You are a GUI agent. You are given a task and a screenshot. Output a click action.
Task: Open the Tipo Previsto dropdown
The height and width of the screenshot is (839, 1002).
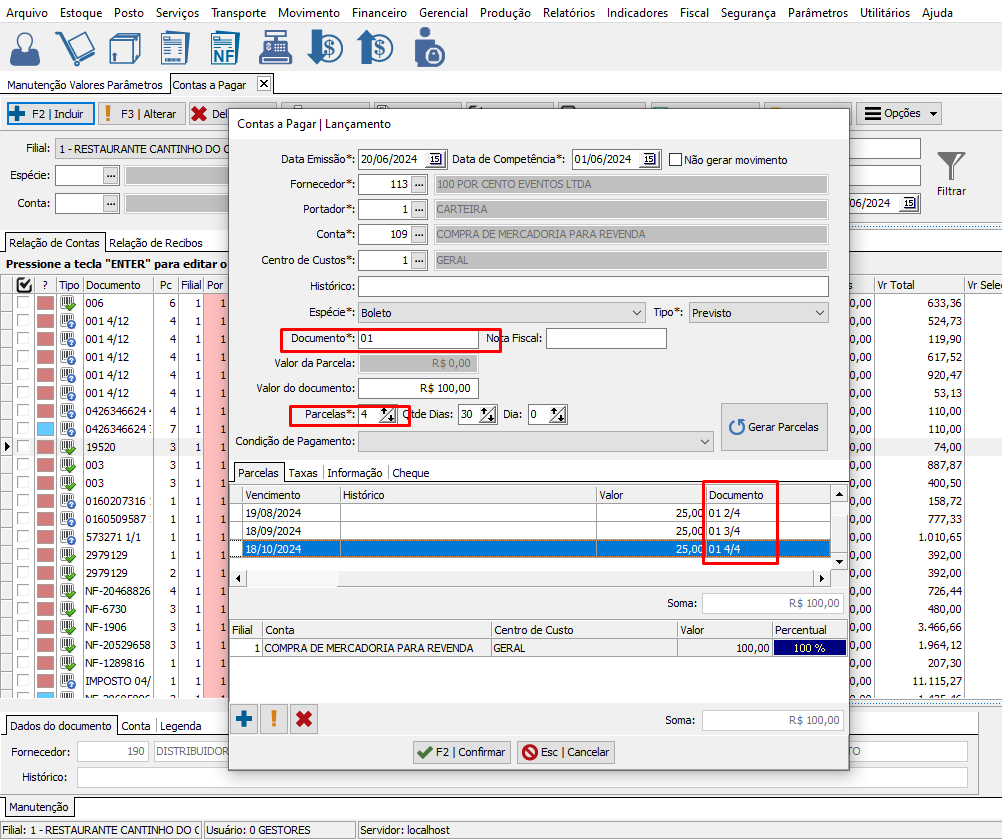point(819,313)
